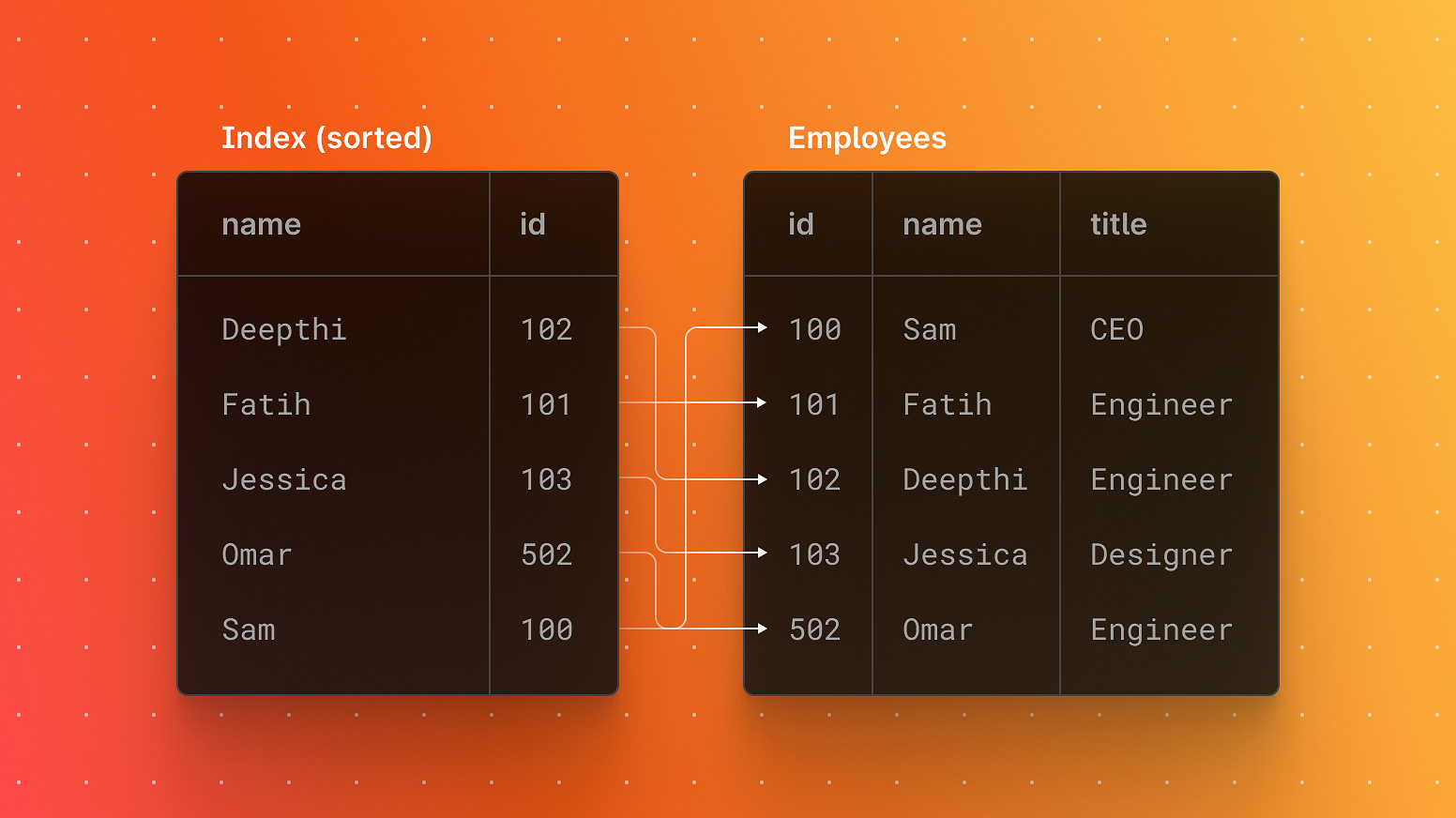Select id 502 in the Index table
The image size is (1456, 818).
point(546,554)
